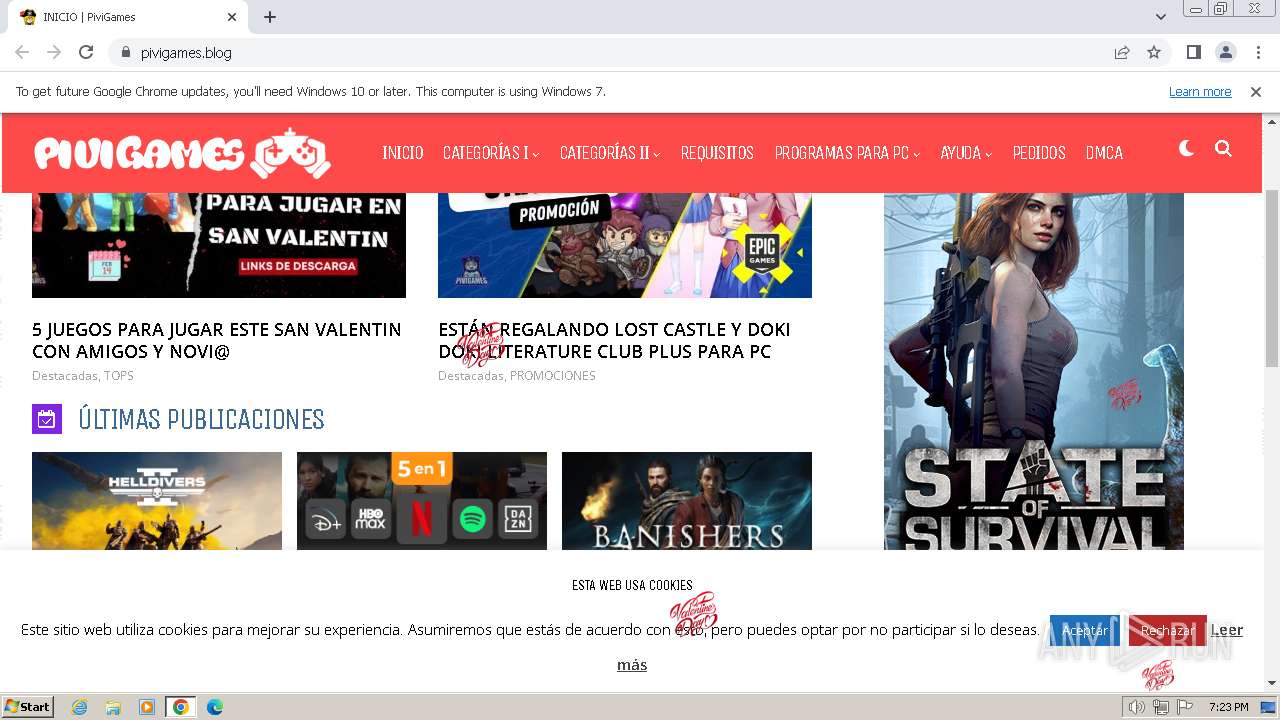Image resolution: width=1280 pixels, height=720 pixels.
Task: Open the tab search chevron
Action: point(1161,17)
